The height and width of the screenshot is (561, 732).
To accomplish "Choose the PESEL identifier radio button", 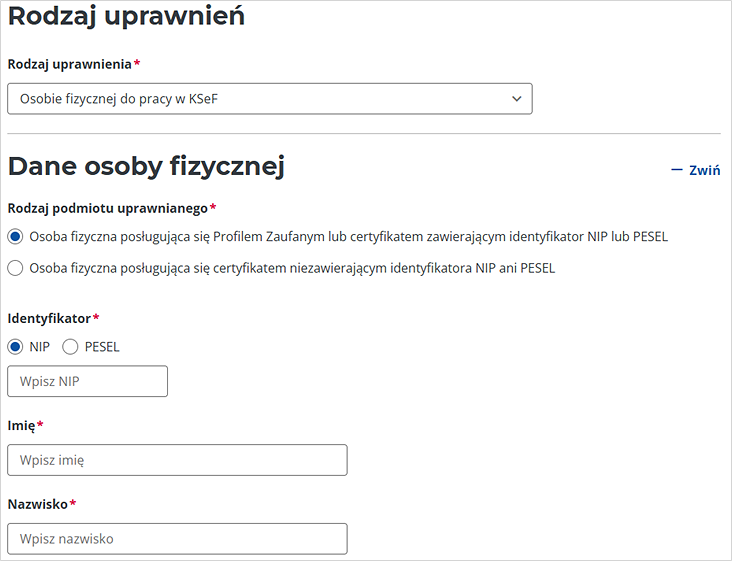I will [70, 347].
